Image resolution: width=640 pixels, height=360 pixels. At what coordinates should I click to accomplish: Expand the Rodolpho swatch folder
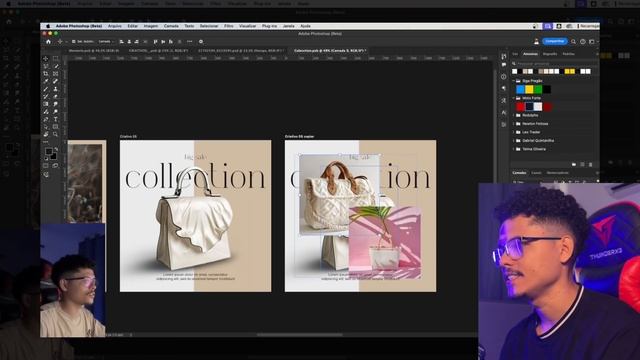pos(513,116)
